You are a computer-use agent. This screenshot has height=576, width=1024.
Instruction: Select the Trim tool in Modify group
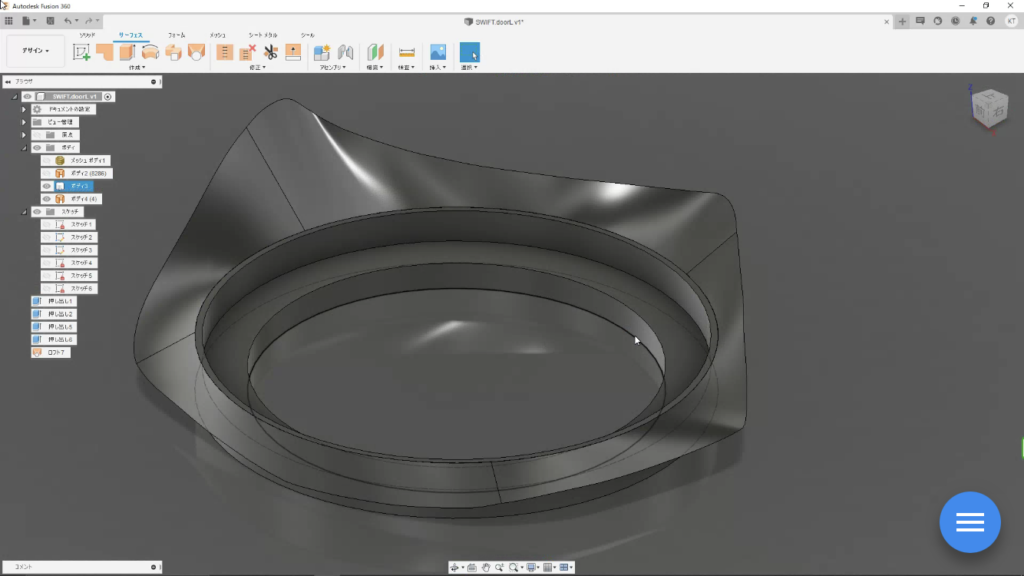click(x=225, y=52)
